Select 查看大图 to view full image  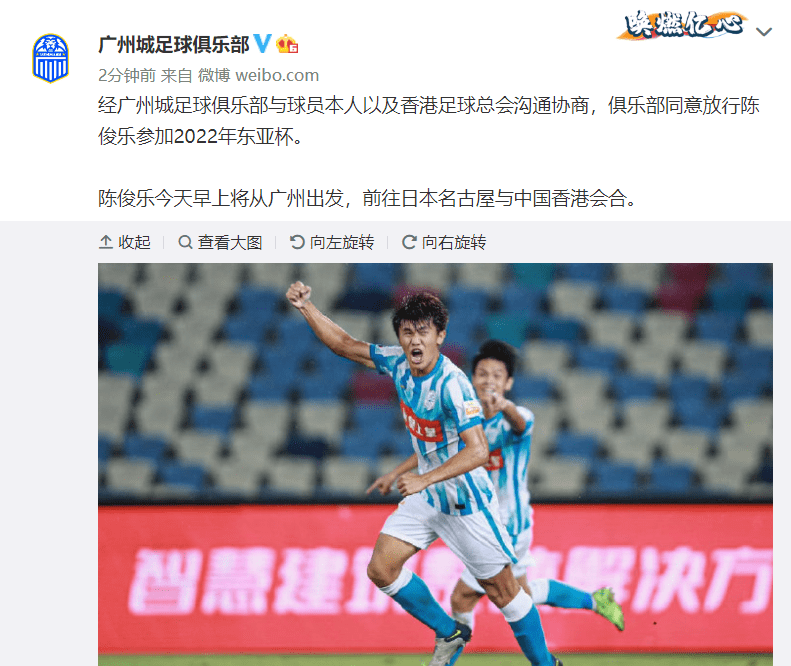click(220, 242)
